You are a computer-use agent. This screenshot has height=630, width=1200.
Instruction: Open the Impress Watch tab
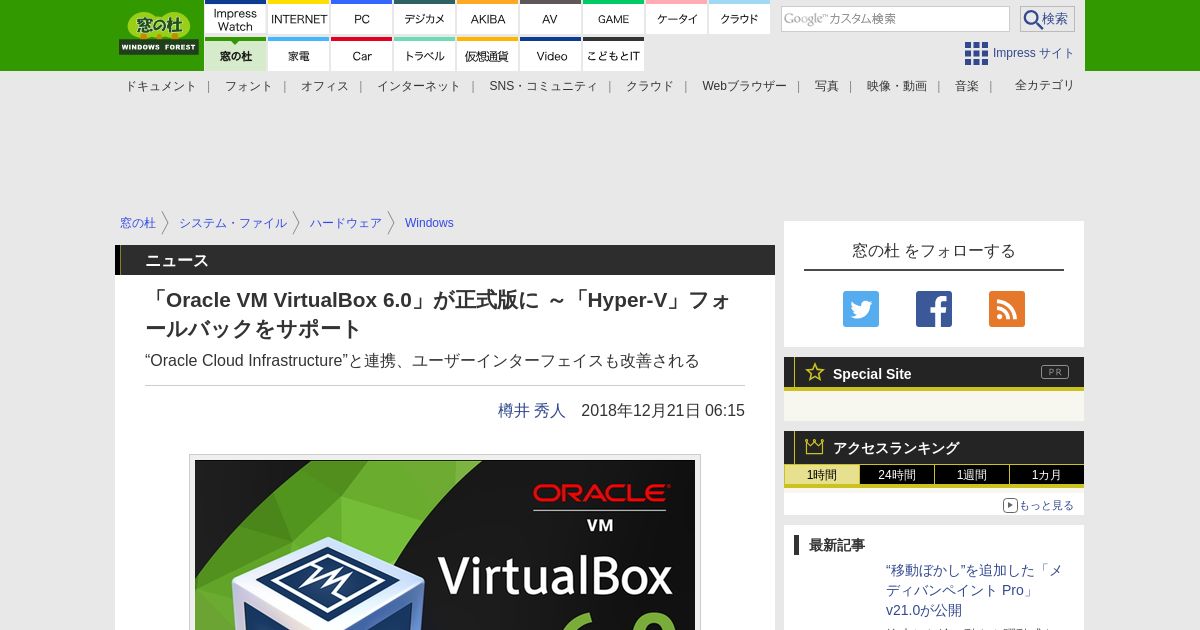point(236,19)
